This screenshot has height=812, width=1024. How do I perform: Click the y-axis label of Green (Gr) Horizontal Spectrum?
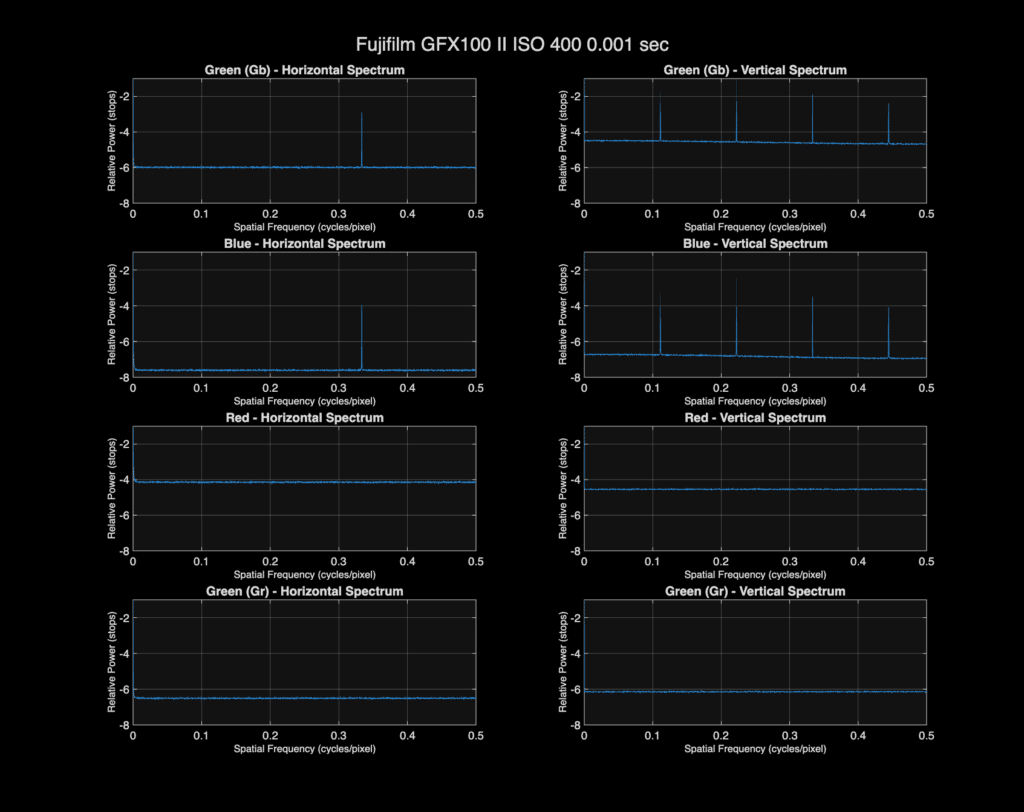tap(112, 662)
